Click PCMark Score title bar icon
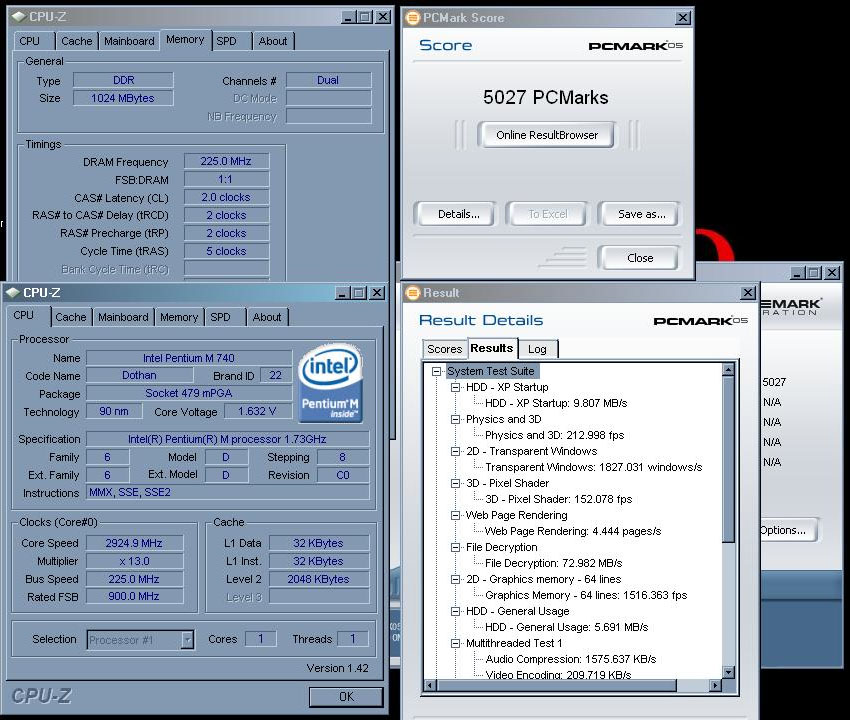The width and height of the screenshot is (850, 721). pyautogui.click(x=413, y=18)
